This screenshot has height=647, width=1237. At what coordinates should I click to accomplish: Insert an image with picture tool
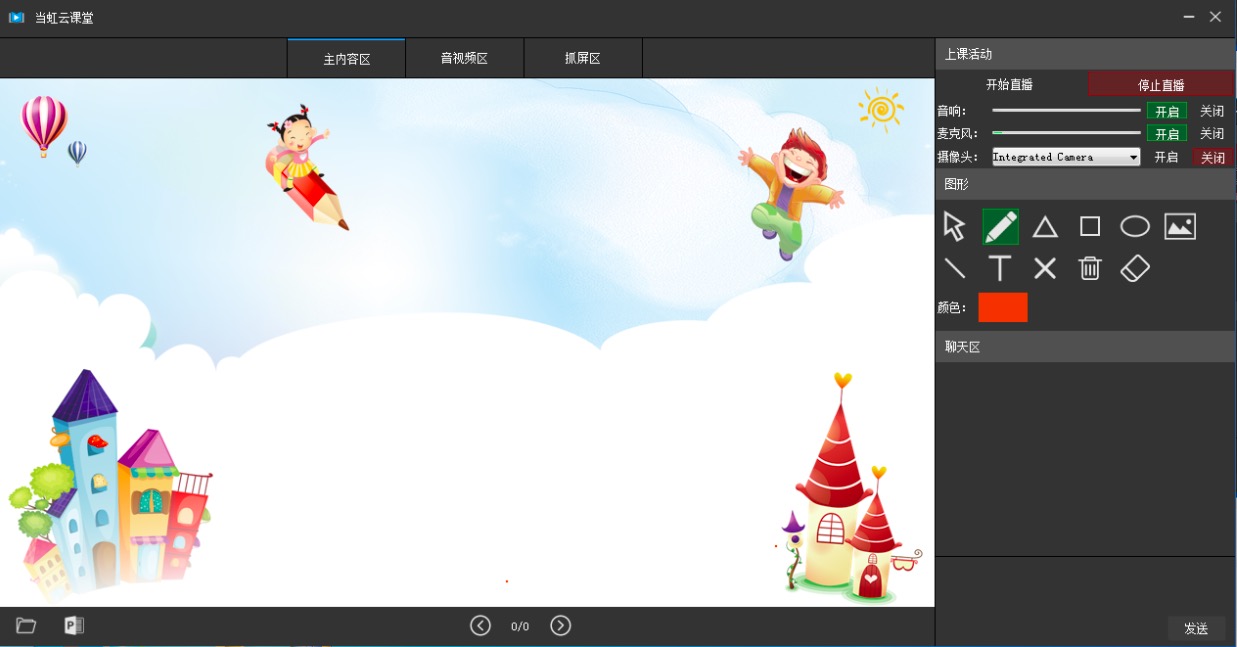1180,227
